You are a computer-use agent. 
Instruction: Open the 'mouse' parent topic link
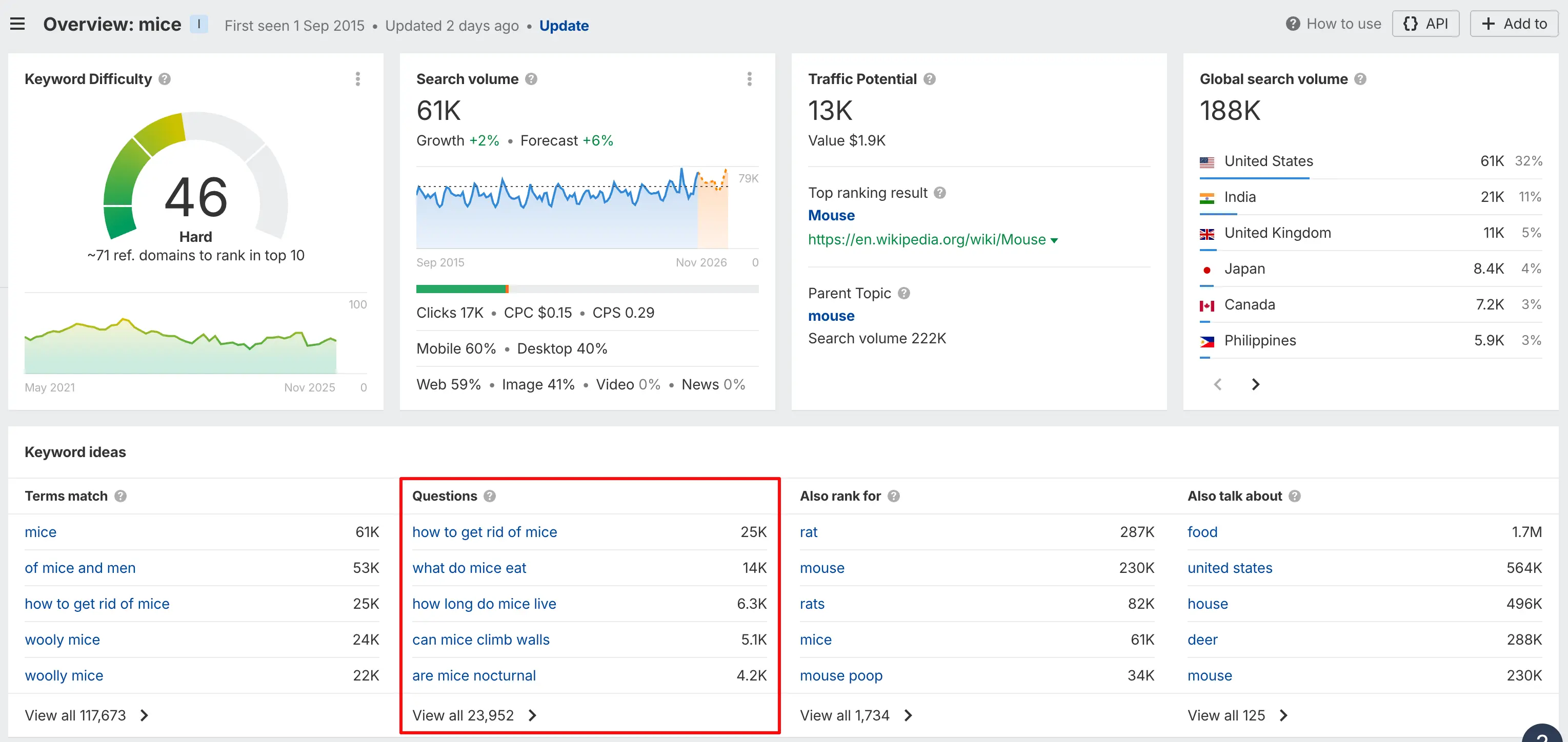(x=831, y=316)
